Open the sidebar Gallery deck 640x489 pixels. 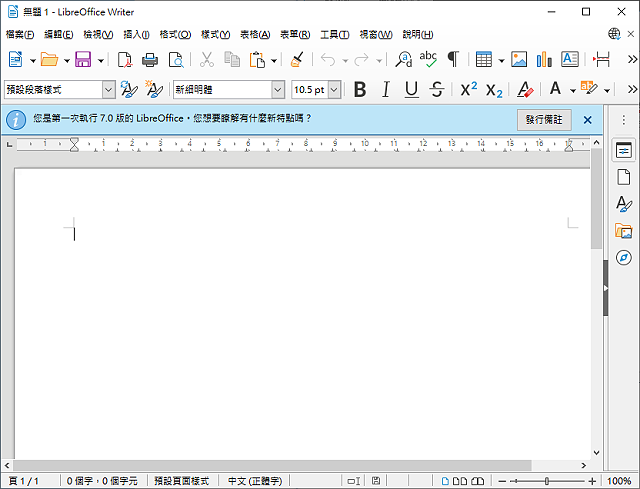tap(624, 231)
